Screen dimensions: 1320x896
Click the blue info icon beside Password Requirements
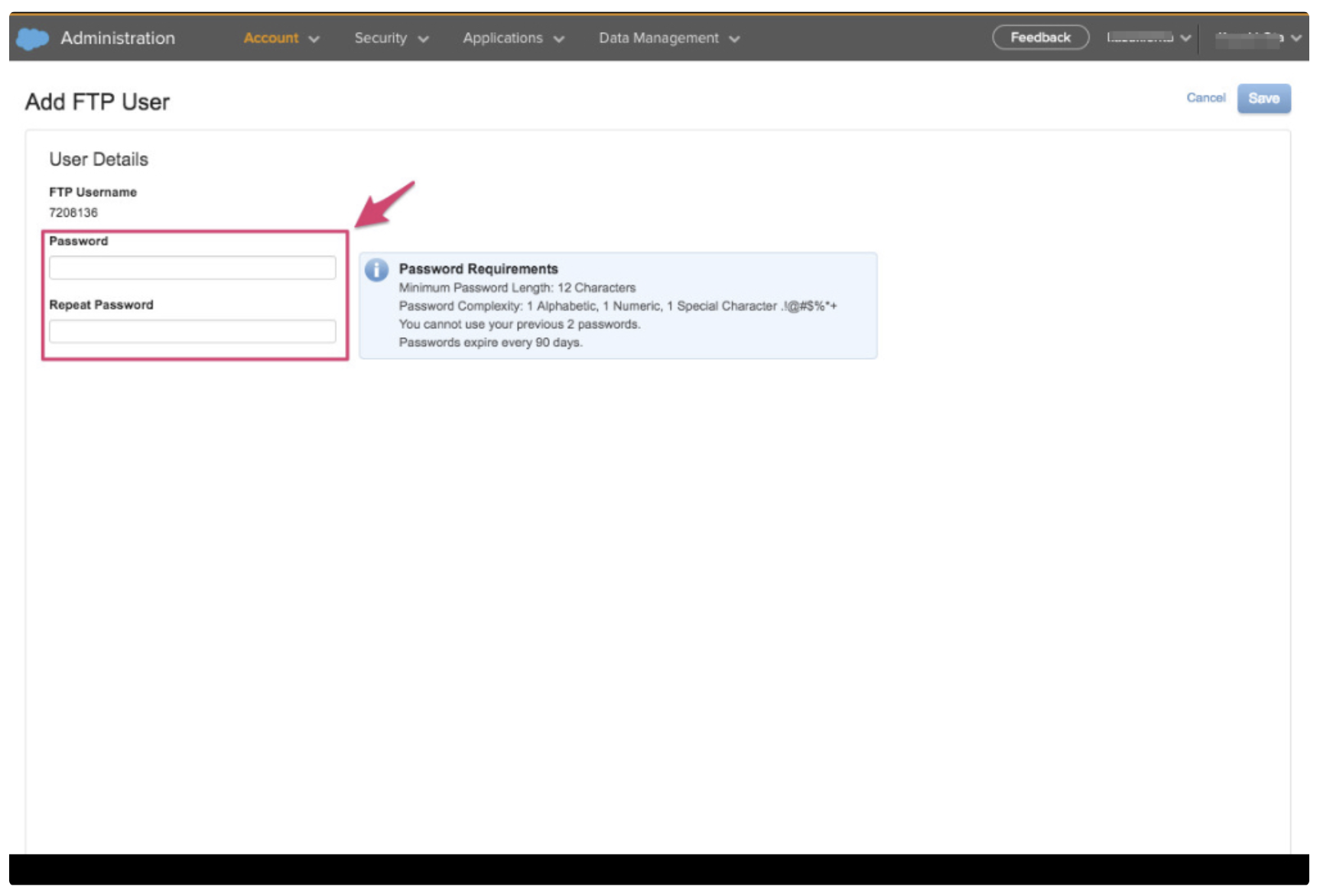click(376, 270)
